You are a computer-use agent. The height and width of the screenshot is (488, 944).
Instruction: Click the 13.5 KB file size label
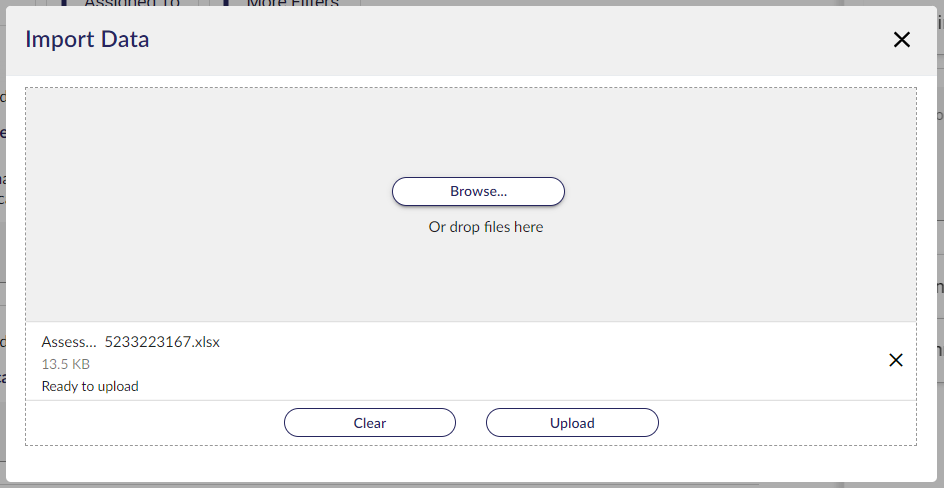coord(66,364)
